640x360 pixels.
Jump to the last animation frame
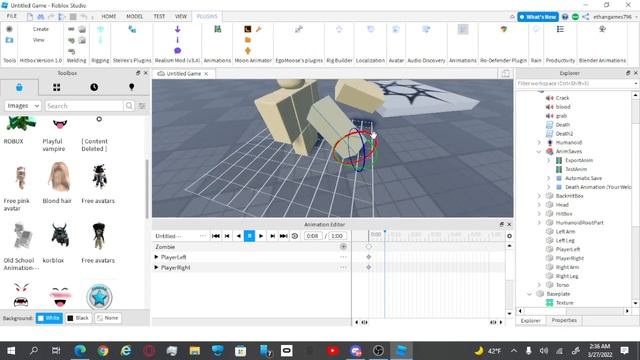(283, 236)
